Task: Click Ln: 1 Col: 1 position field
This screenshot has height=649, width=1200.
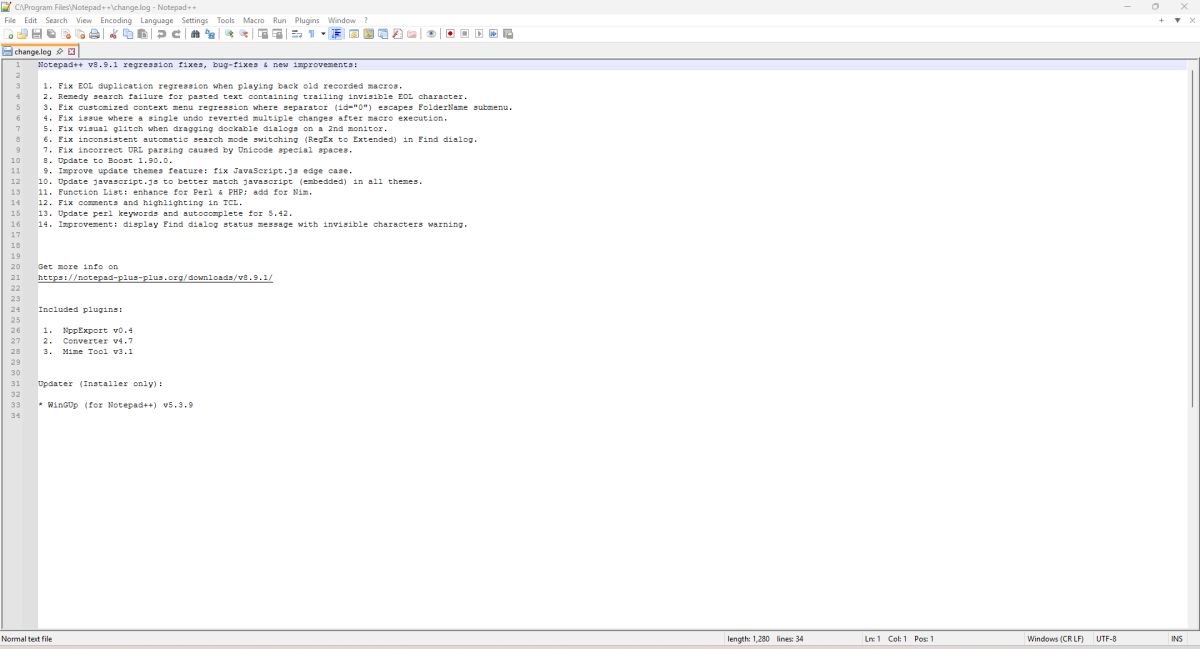Action: tap(898, 638)
